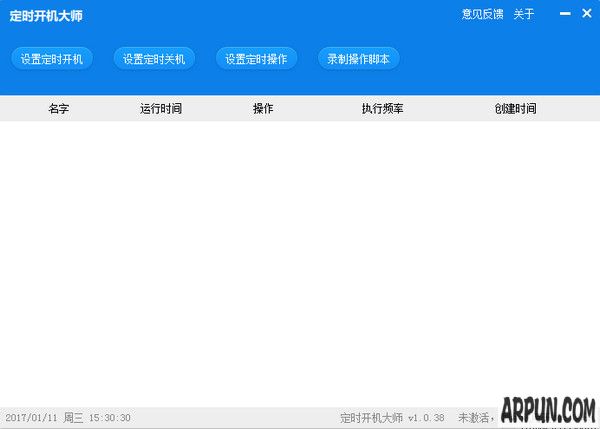Select the 操作 column header
600x429 pixels.
coord(263,109)
